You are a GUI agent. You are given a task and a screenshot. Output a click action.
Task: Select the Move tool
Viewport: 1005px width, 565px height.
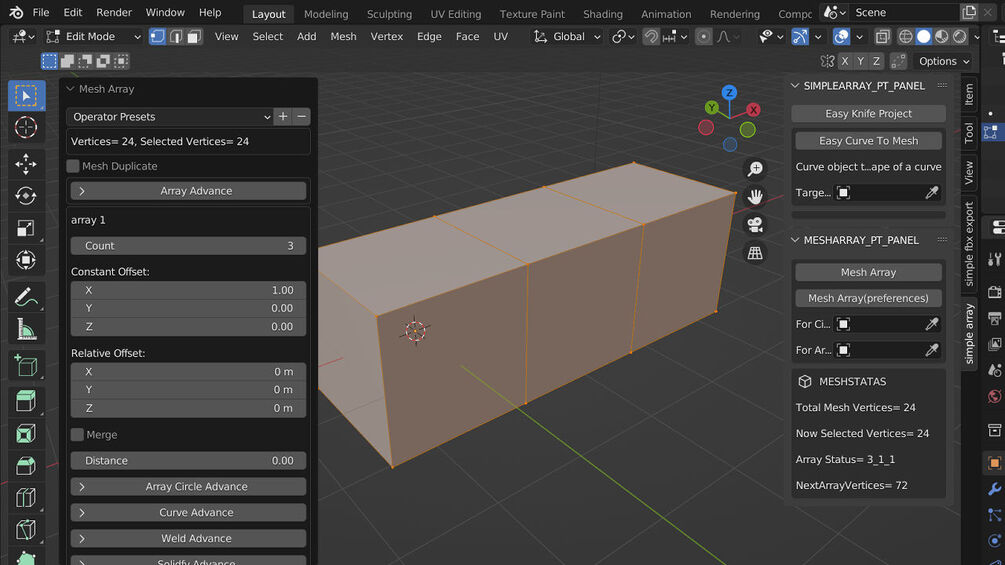(x=26, y=164)
